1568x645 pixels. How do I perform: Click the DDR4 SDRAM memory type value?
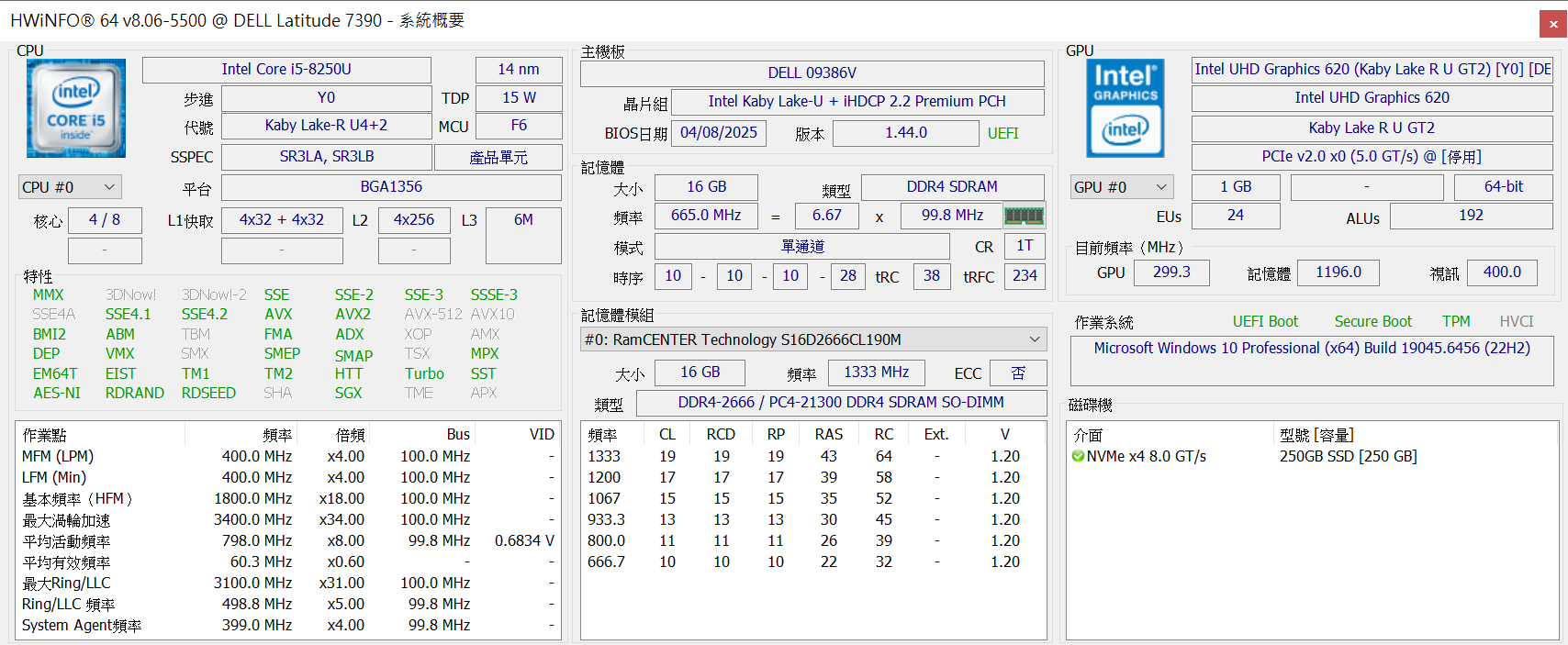pos(952,187)
